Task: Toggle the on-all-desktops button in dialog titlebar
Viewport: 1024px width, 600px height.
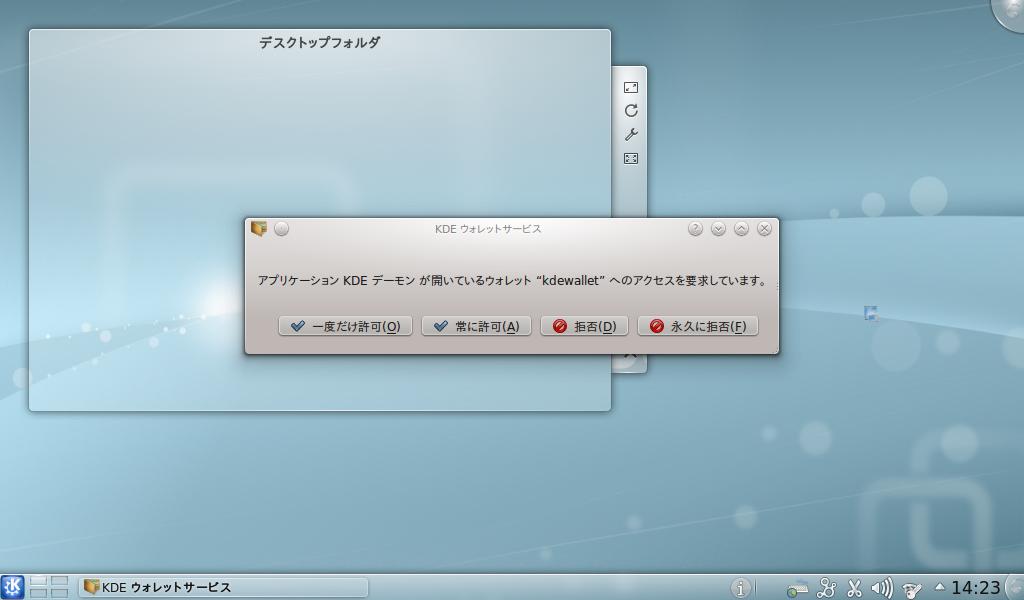Action: click(x=281, y=229)
